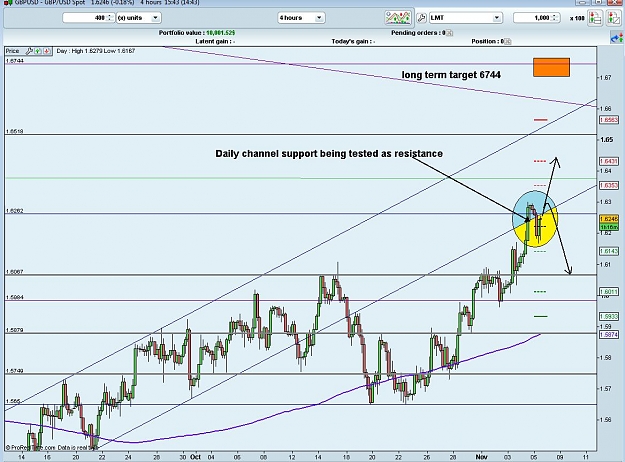
Task: Click the red down arrow in the Price panel
Action: (x=47, y=51)
